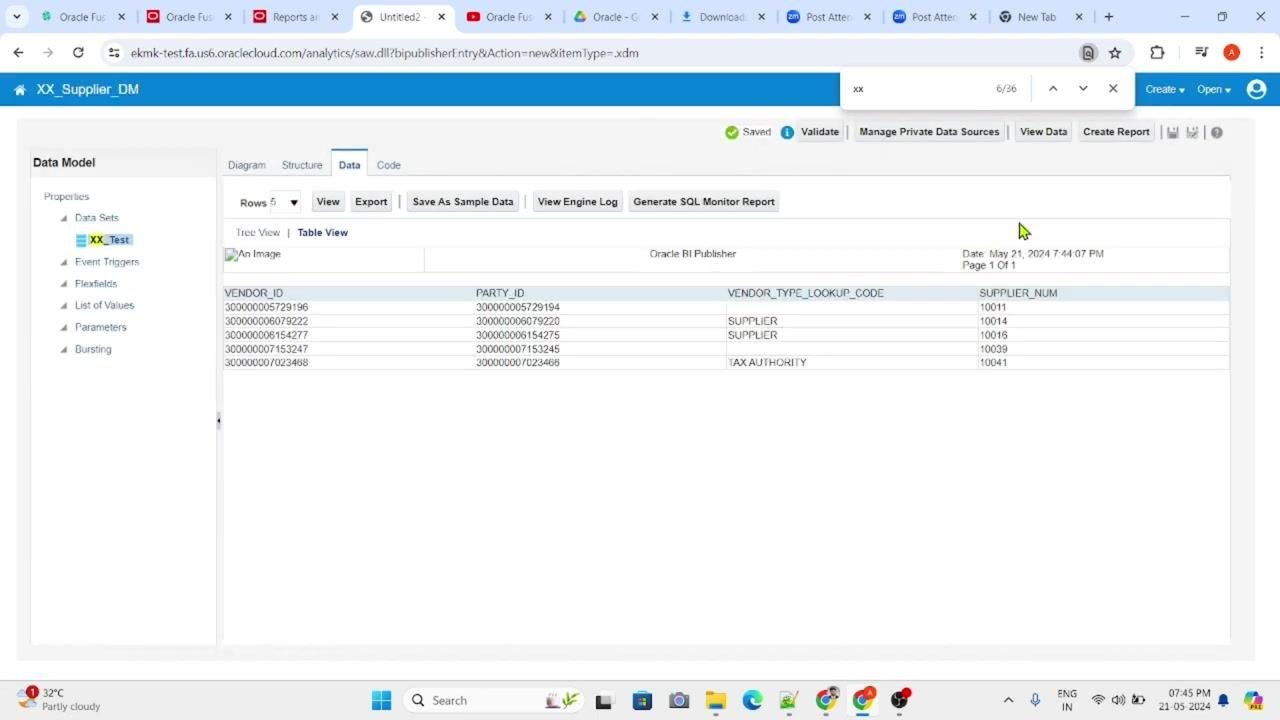1280x720 pixels.
Task: Open the browser Extensions puzzle icon
Action: tap(1157, 53)
